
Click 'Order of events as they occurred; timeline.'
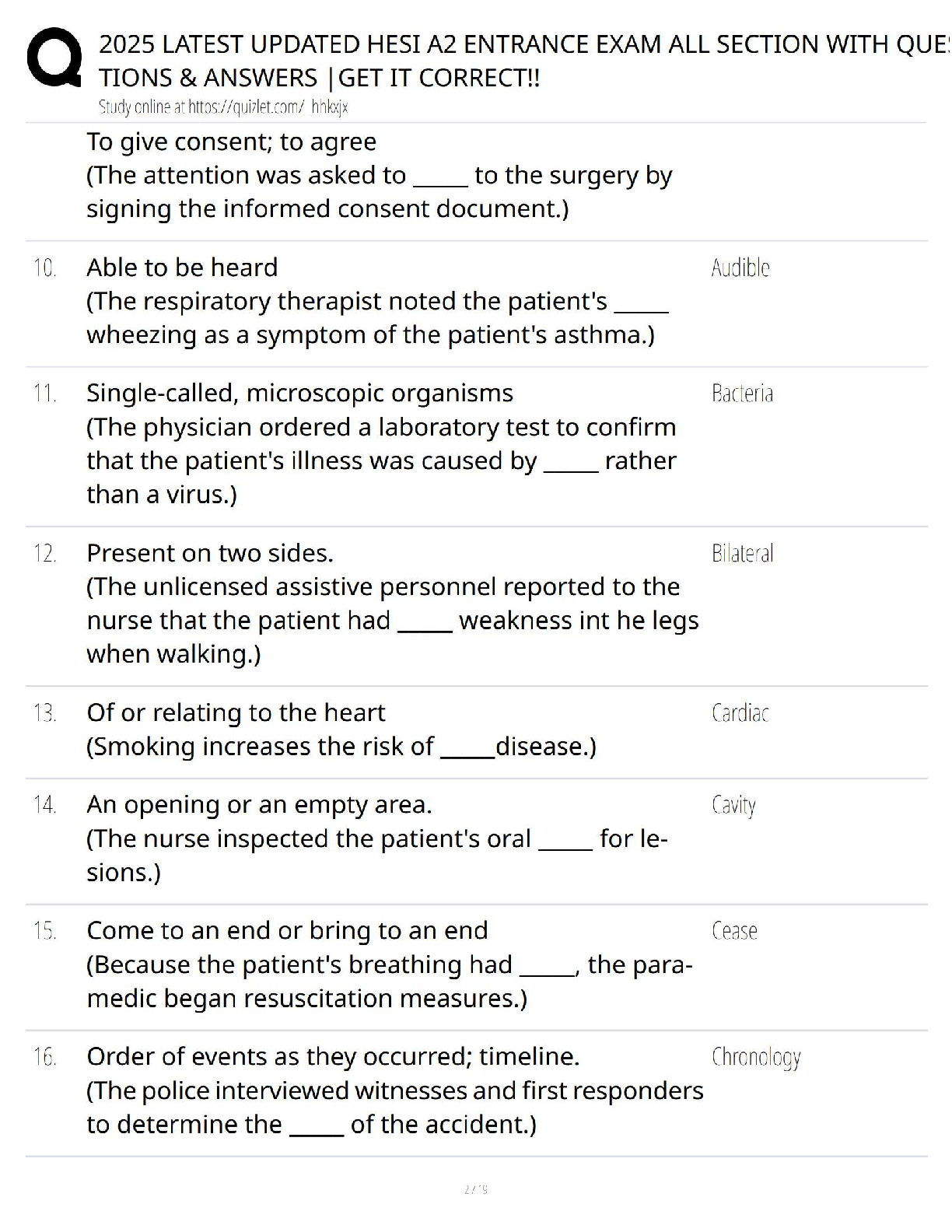(x=333, y=1056)
